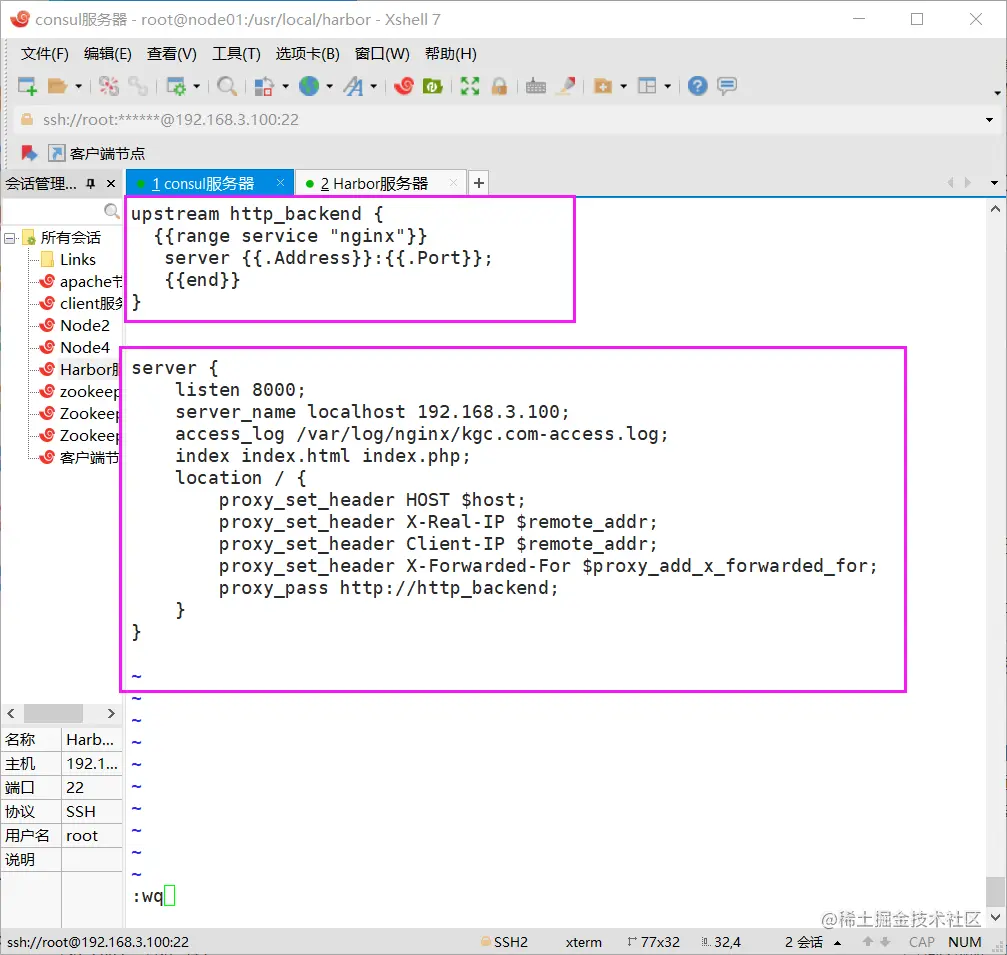The width and height of the screenshot is (1007, 955).
Task: Click the Find magnifier toolbar icon
Action: (227, 86)
